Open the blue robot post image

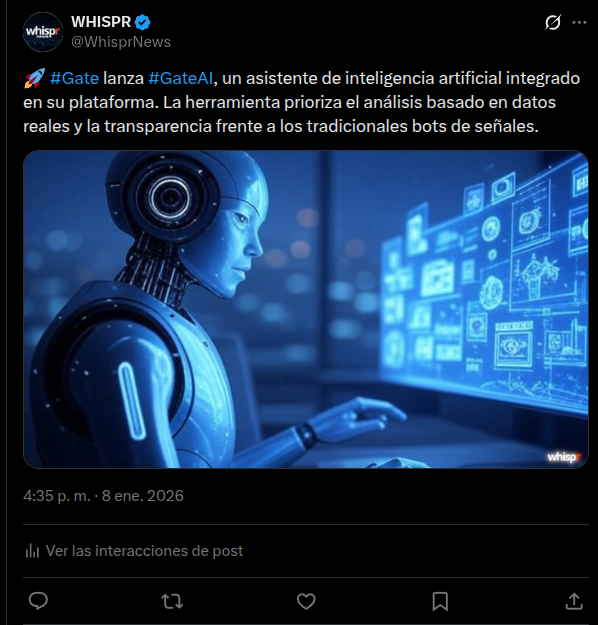pyautogui.click(x=306, y=309)
